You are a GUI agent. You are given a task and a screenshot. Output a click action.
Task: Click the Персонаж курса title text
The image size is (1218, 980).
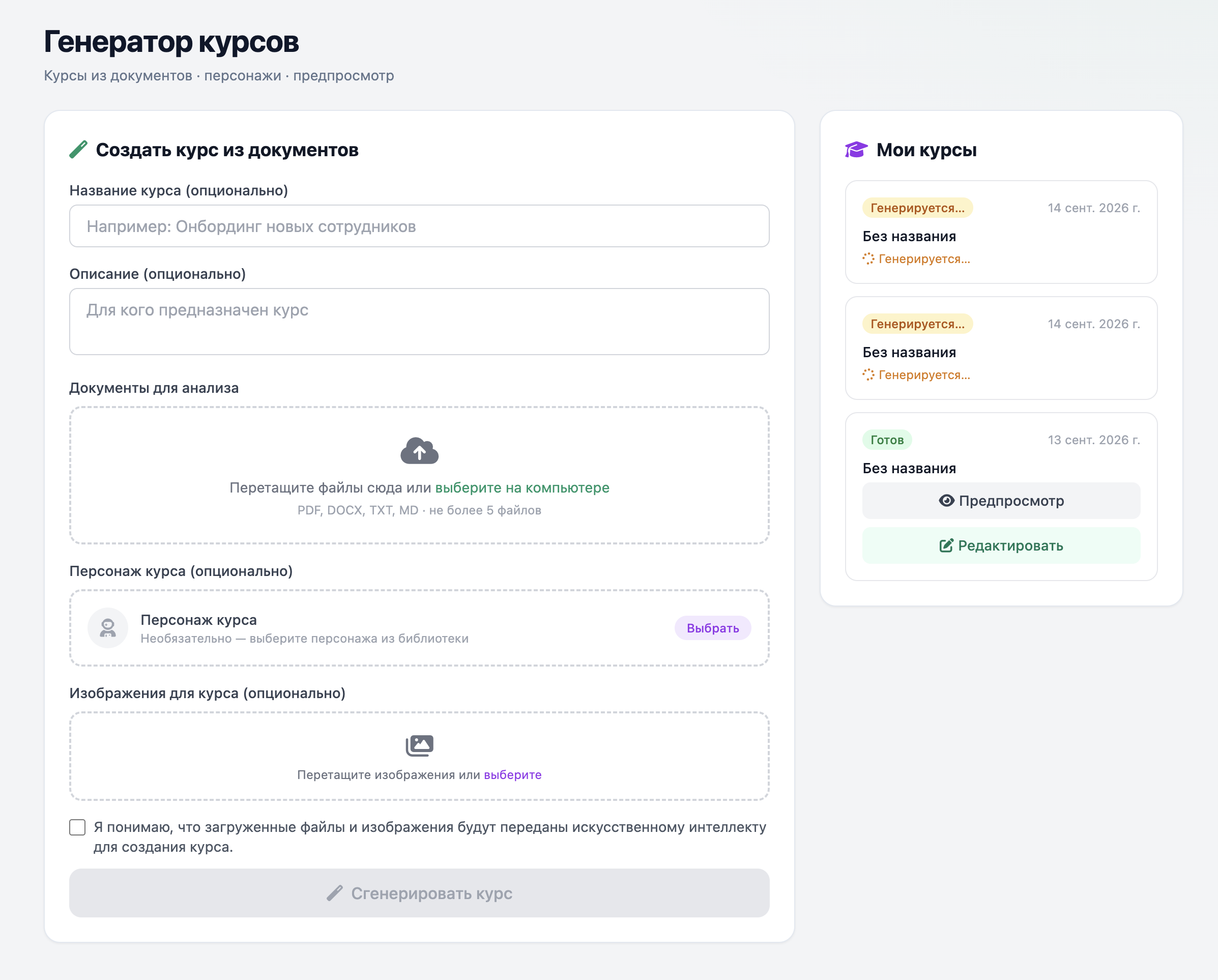(x=199, y=620)
